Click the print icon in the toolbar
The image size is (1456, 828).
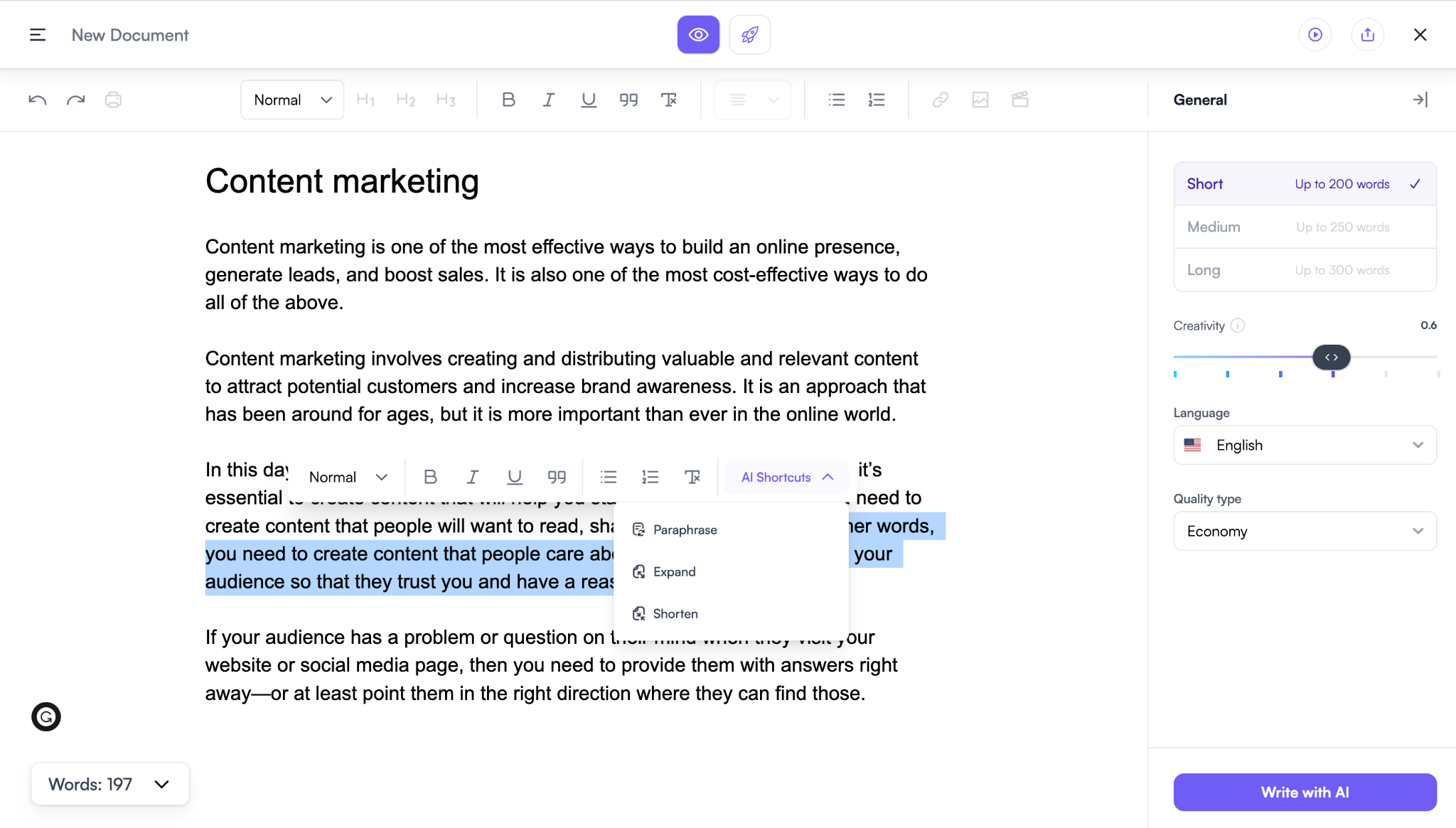[x=113, y=100]
